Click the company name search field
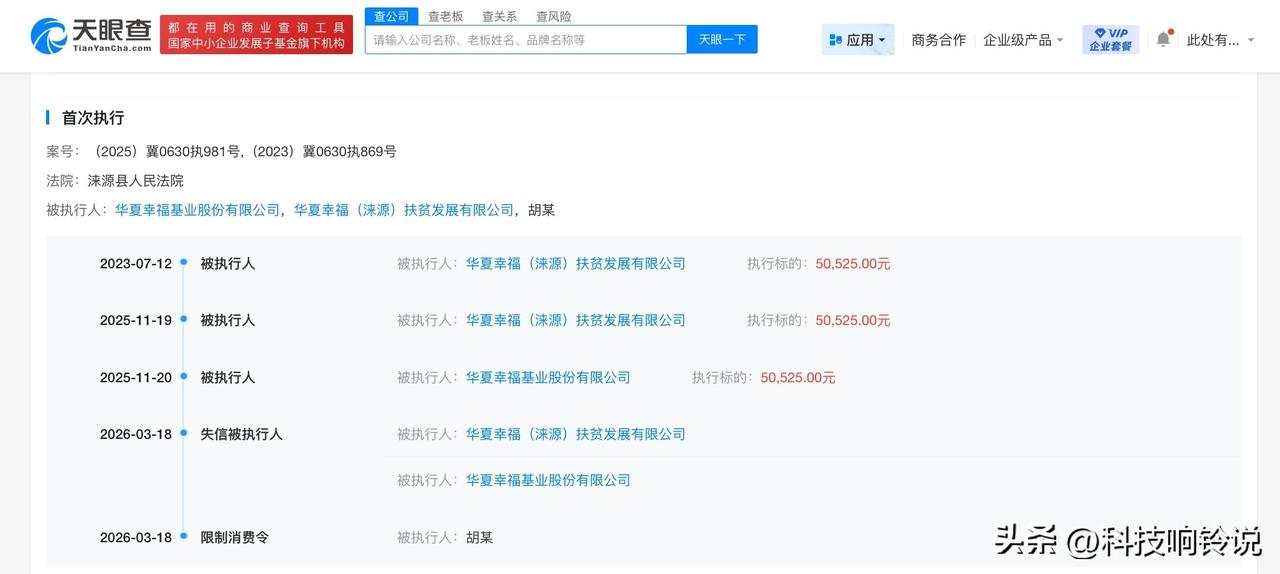 click(x=526, y=40)
